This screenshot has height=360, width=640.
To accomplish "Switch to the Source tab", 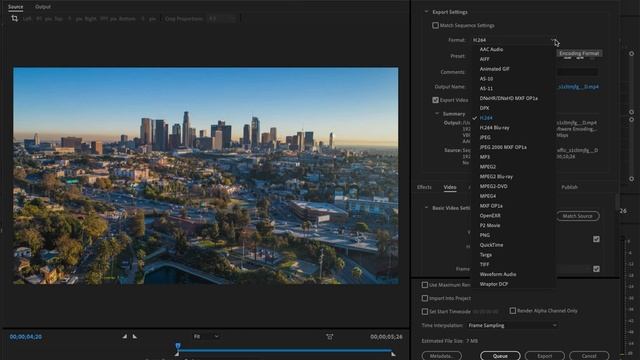I will 16,7.
